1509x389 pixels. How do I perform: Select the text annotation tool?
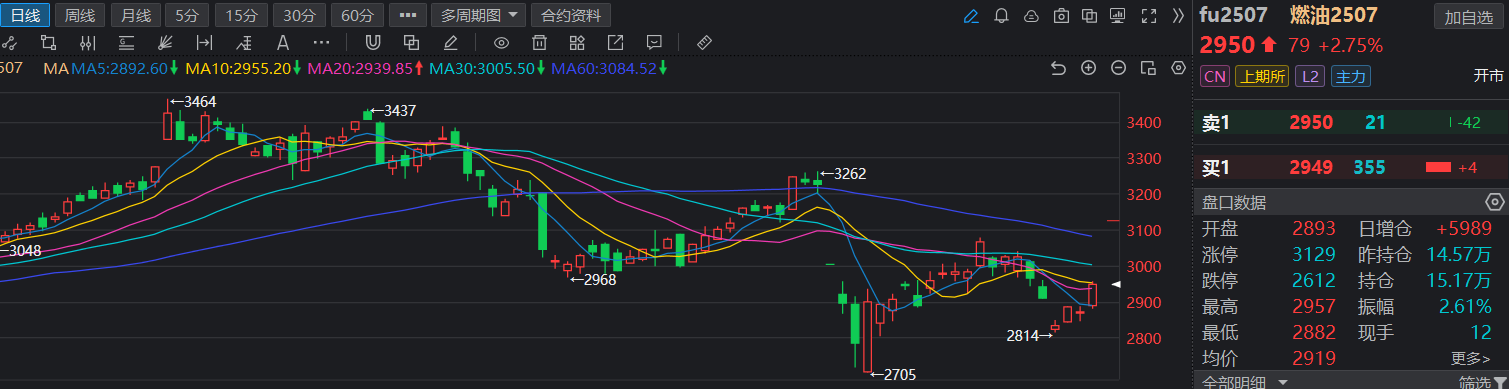(283, 42)
